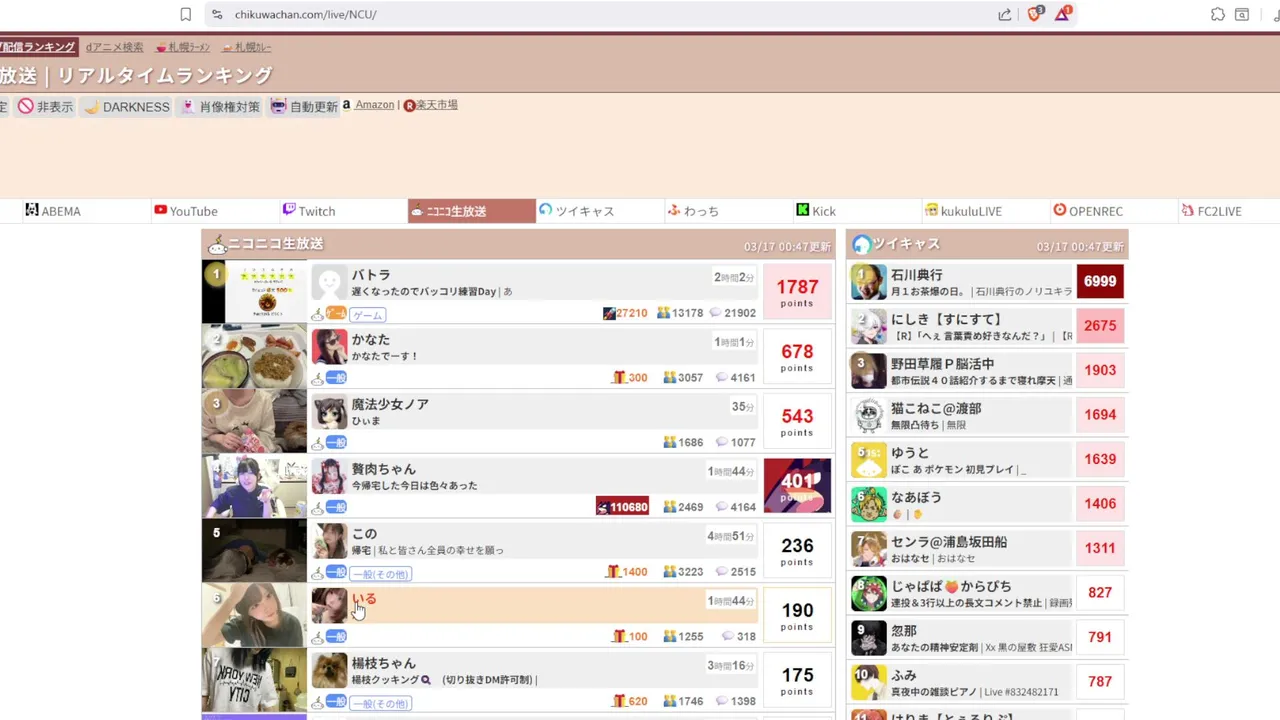Toggle 肖像権対策 option
This screenshot has width=1280, height=720.
pyautogui.click(x=220, y=106)
